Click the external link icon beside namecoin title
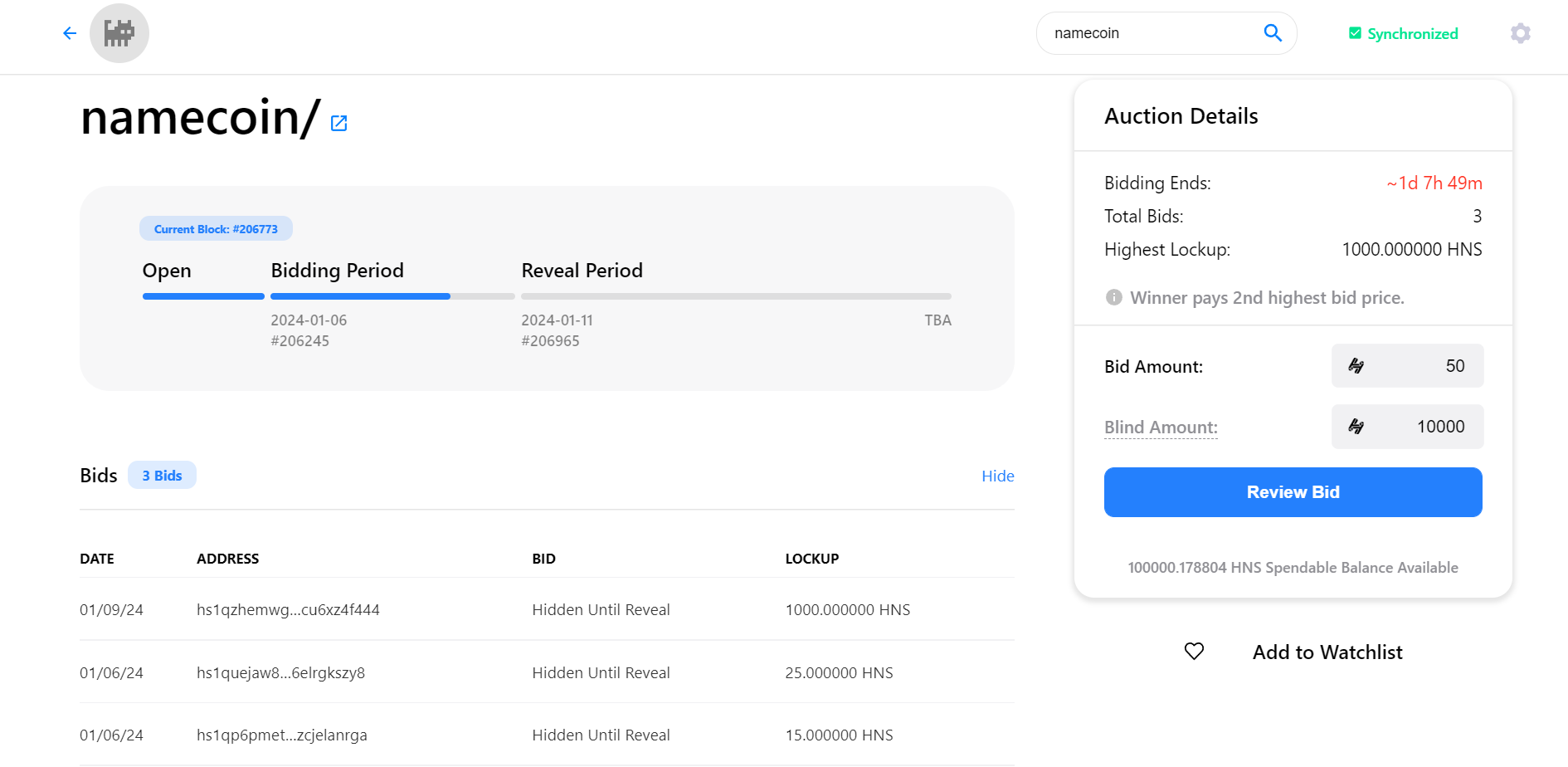Viewport: 1568px width, 767px height. pyautogui.click(x=338, y=122)
